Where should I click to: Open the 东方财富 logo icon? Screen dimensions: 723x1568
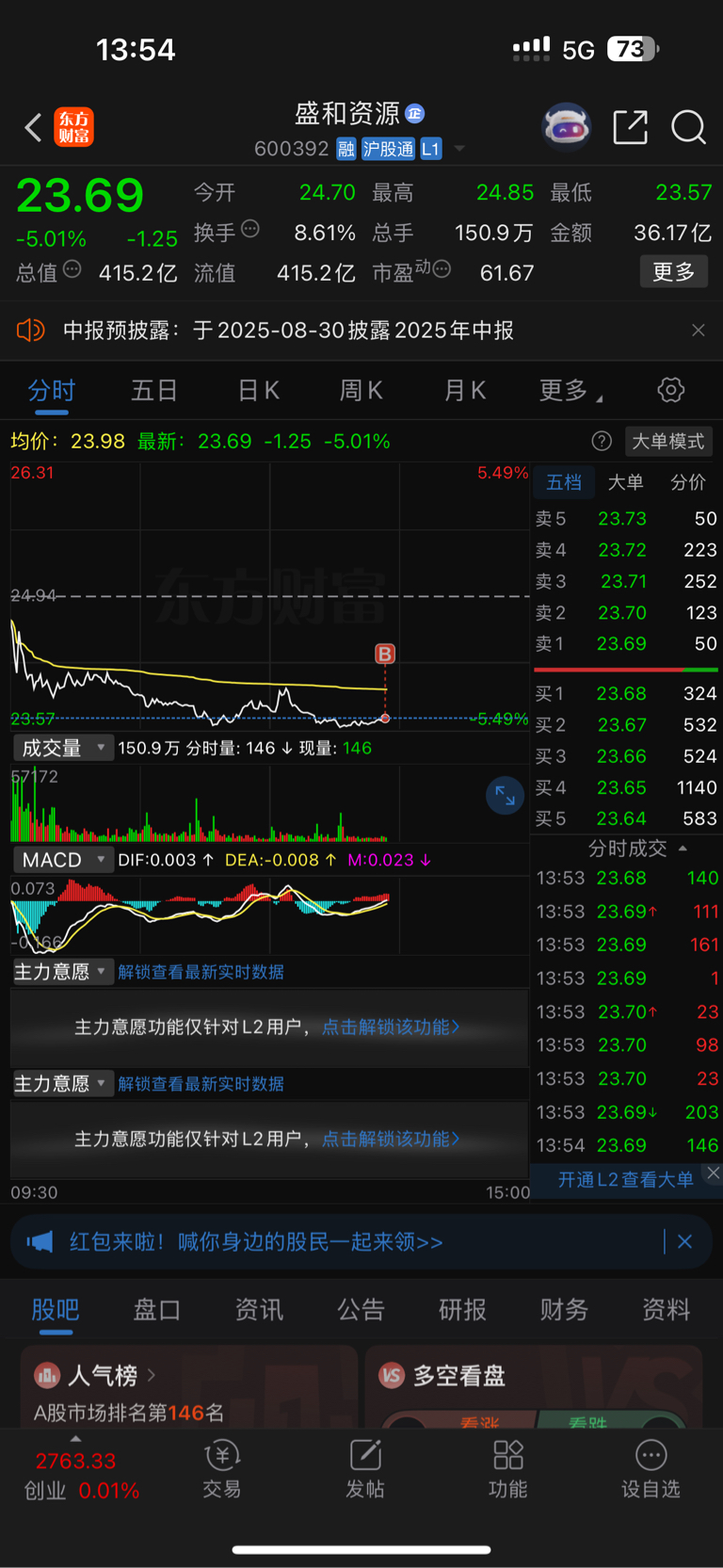74,127
